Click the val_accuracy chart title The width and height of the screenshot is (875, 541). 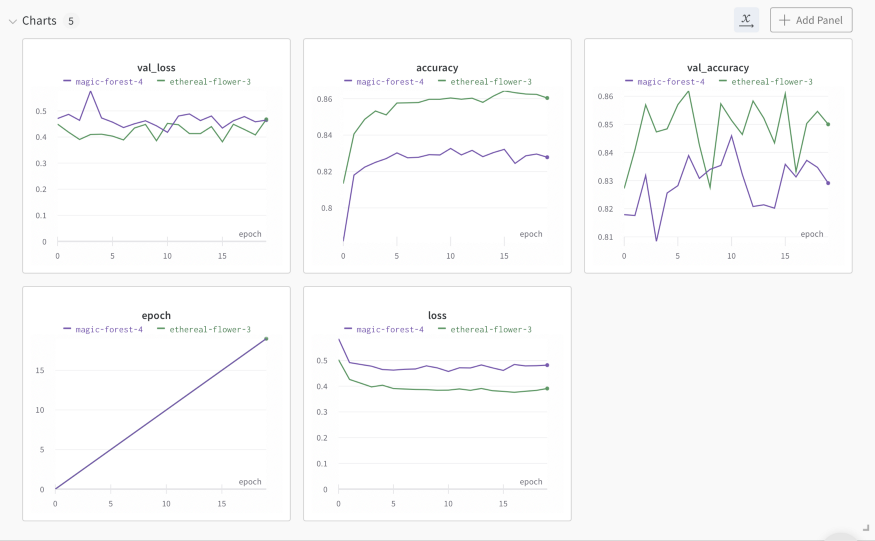[718, 68]
